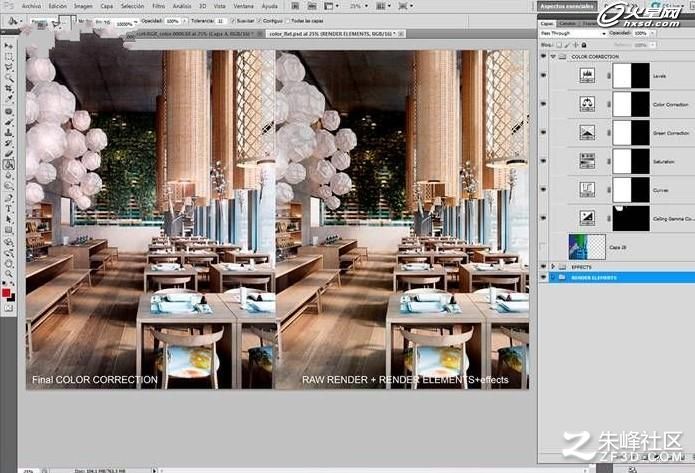
Task: Open the Archivo menu
Action: click(31, 6)
